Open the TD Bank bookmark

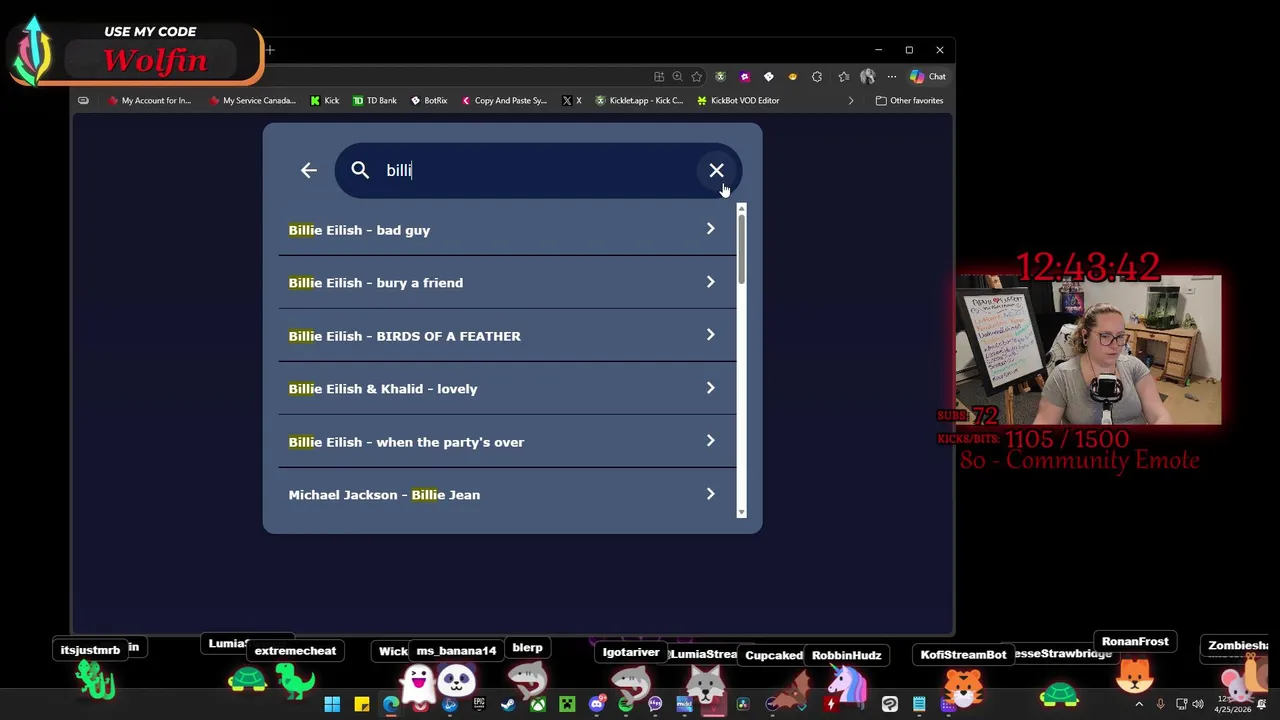(374, 100)
